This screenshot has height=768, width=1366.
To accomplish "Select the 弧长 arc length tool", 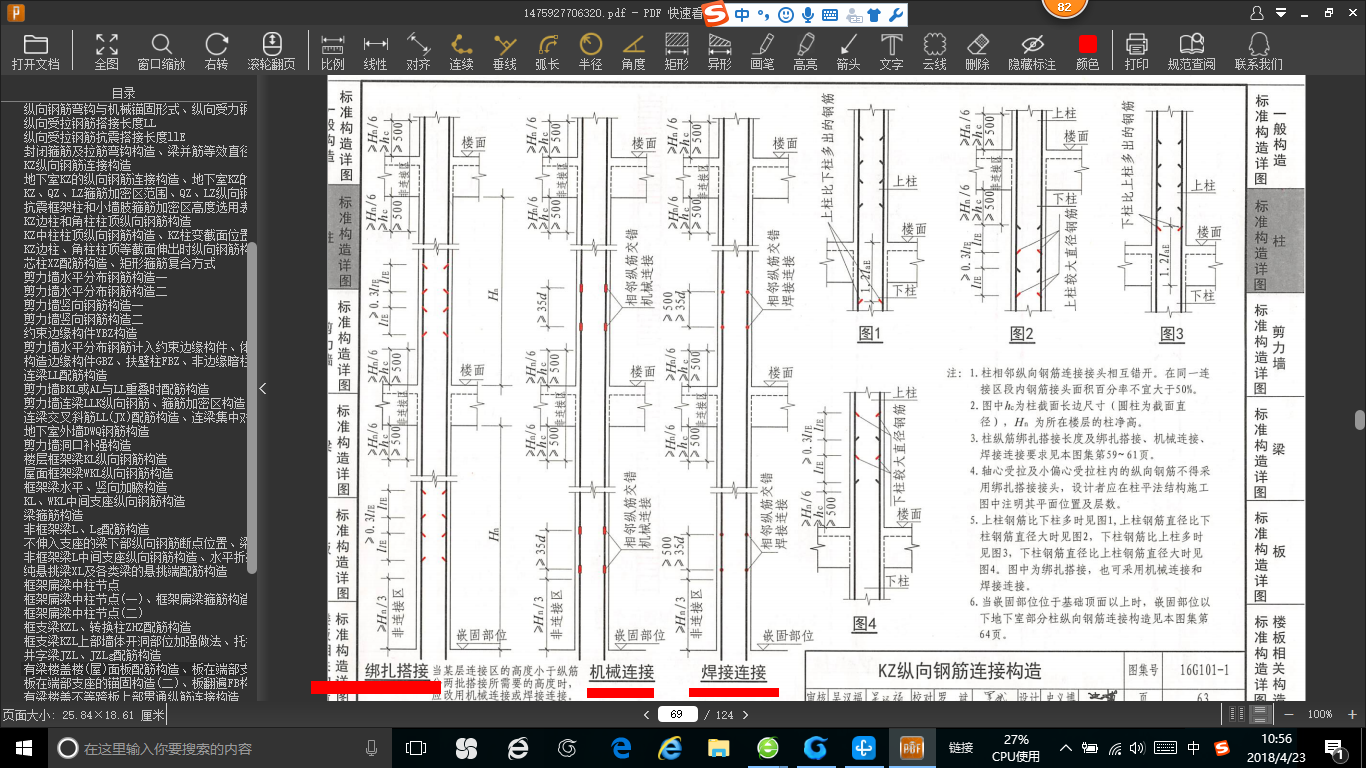I will [x=547, y=51].
